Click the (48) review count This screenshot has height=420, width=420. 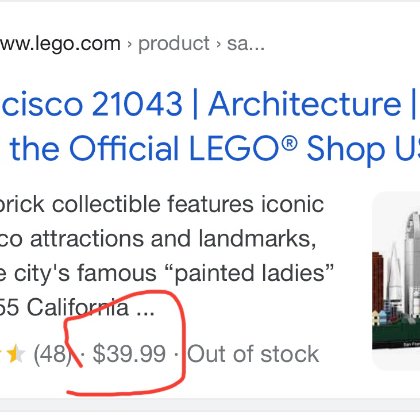[52, 354]
